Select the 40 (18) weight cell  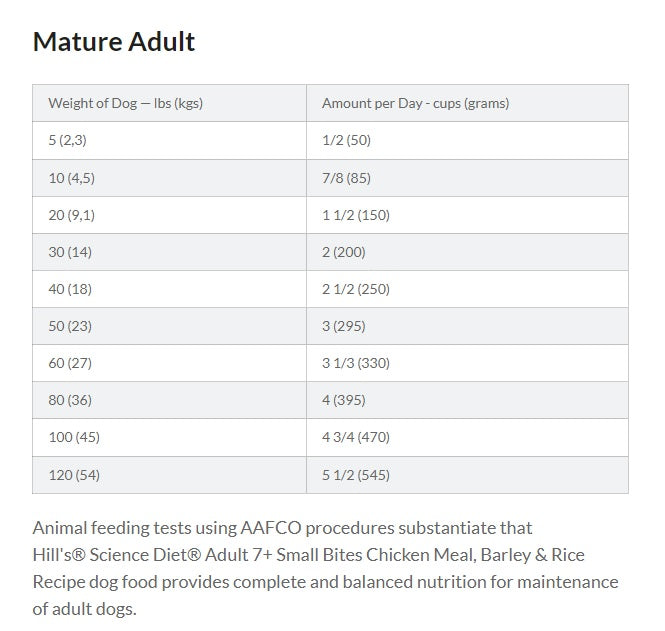click(169, 289)
